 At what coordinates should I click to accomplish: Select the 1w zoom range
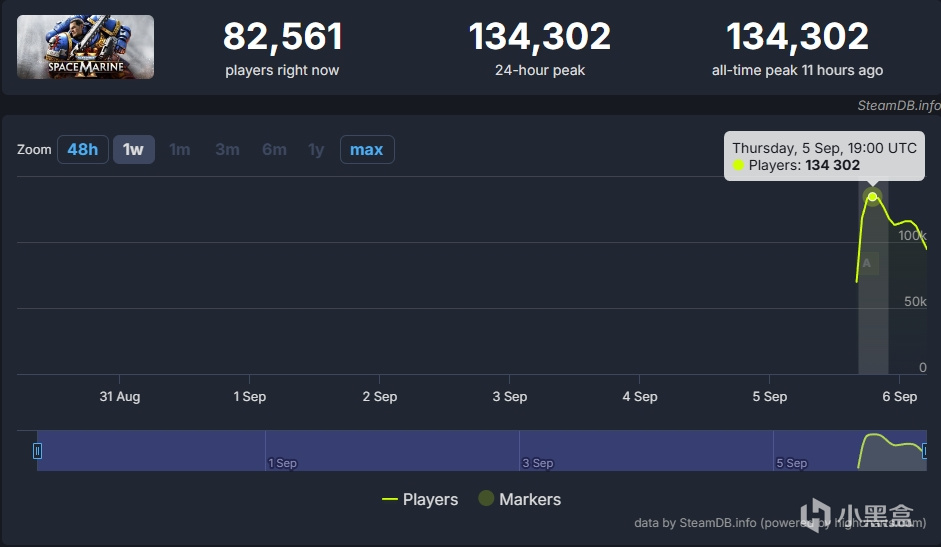pos(133,150)
